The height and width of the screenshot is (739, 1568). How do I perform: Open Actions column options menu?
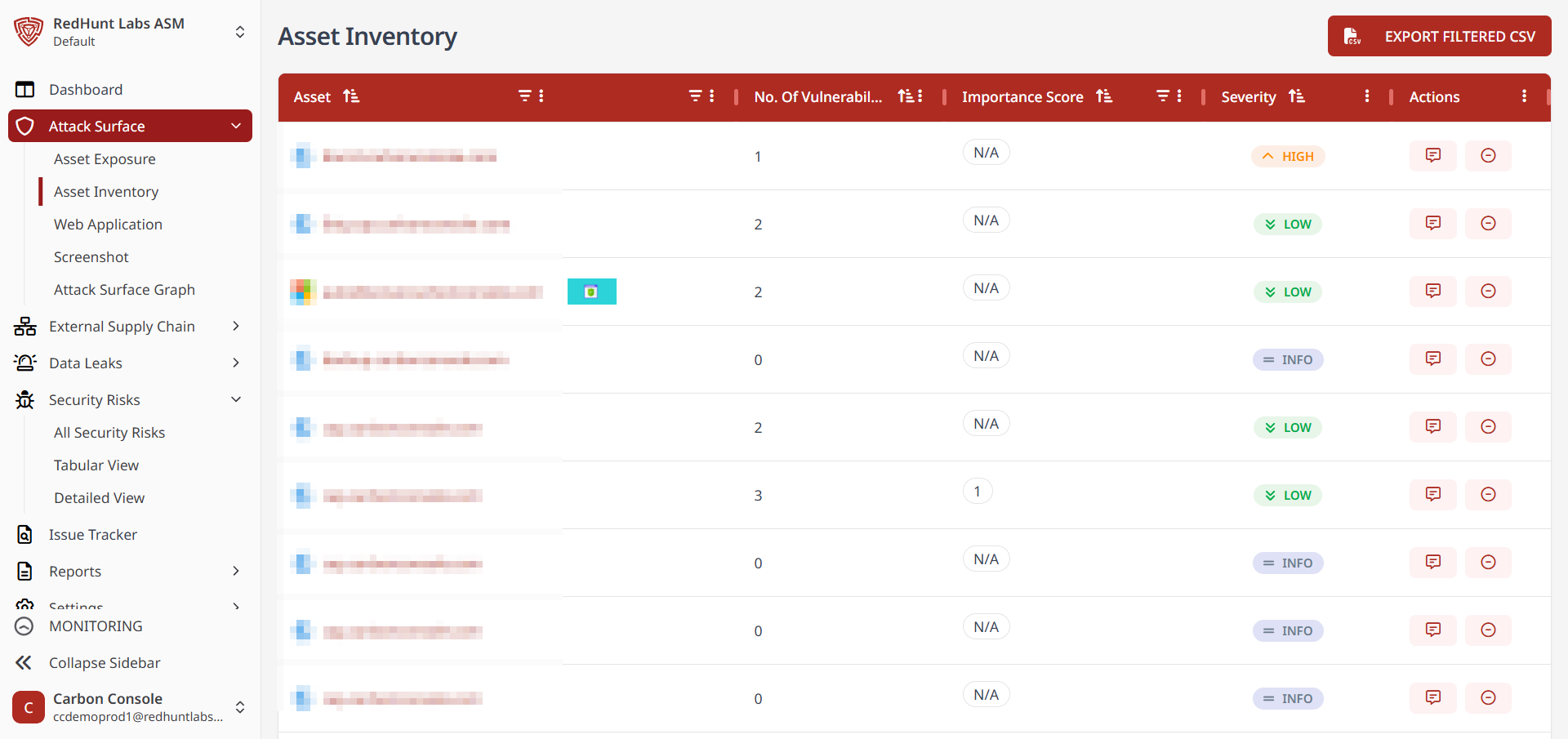[1525, 96]
